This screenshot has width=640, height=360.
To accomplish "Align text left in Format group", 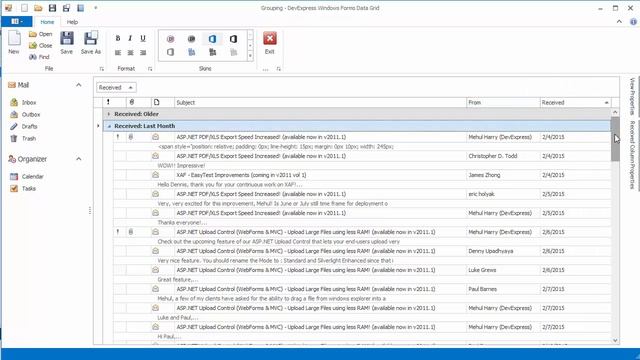I will point(118,53).
